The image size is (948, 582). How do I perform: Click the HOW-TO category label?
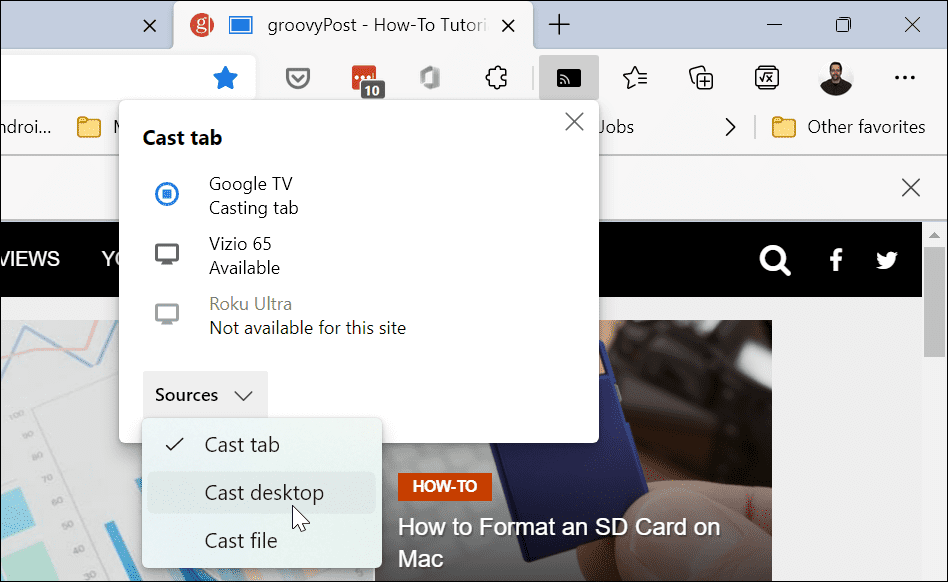click(x=444, y=487)
